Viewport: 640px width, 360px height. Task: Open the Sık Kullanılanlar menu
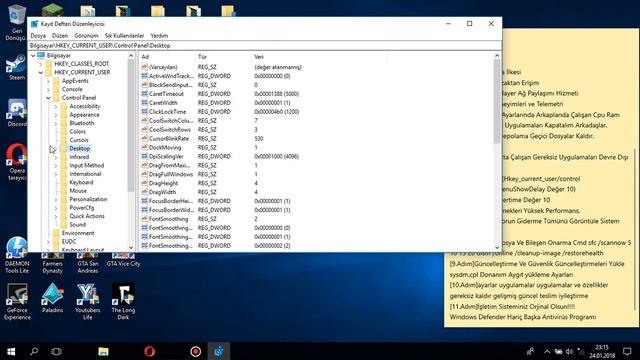[x=124, y=36]
